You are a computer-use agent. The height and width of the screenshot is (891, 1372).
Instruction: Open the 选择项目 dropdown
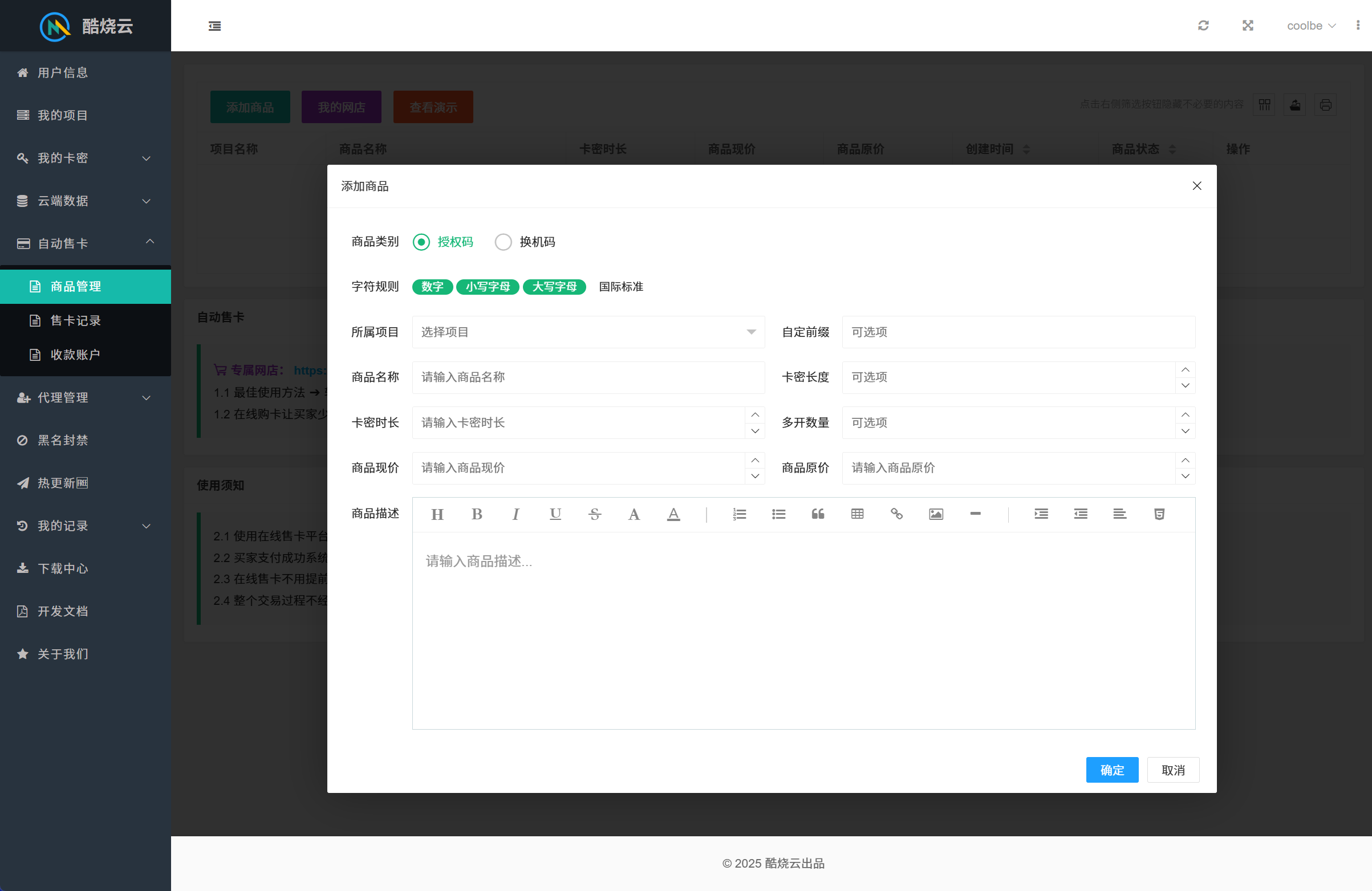click(588, 332)
